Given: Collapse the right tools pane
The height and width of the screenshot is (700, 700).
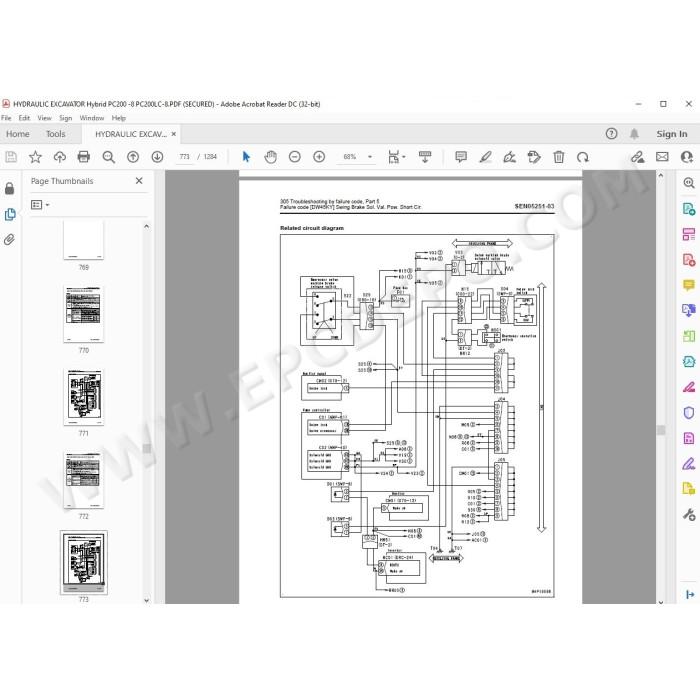Looking at the screenshot, I should pyautogui.click(x=689, y=594).
